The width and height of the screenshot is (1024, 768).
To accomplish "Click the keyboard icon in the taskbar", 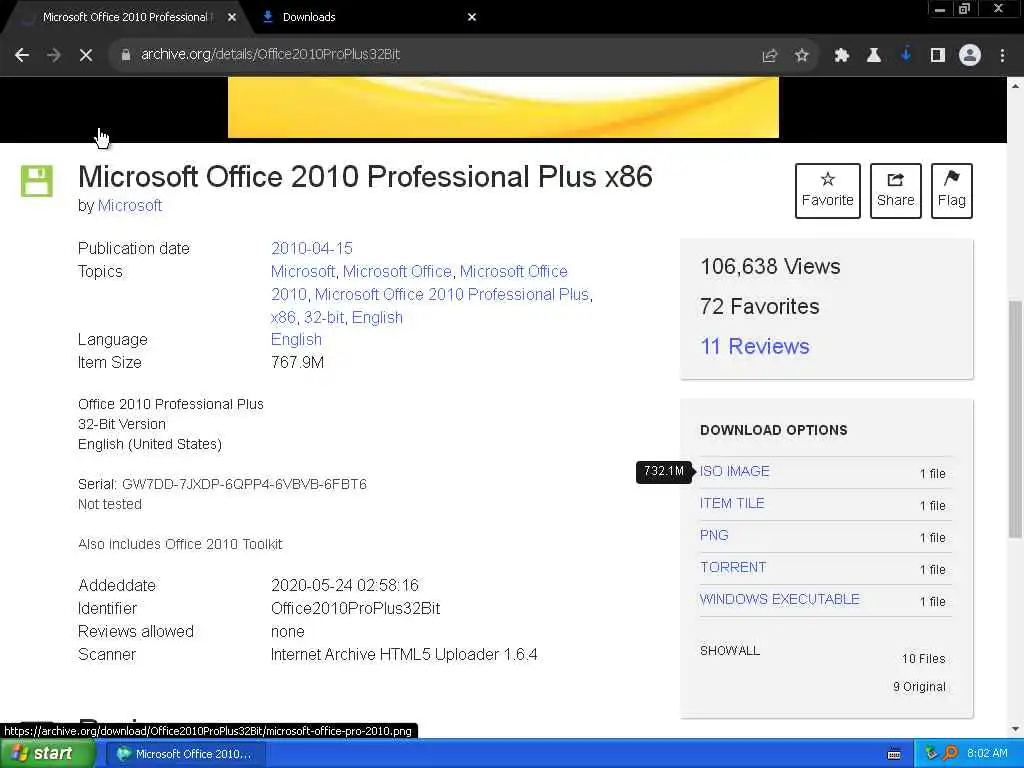I will tap(894, 754).
